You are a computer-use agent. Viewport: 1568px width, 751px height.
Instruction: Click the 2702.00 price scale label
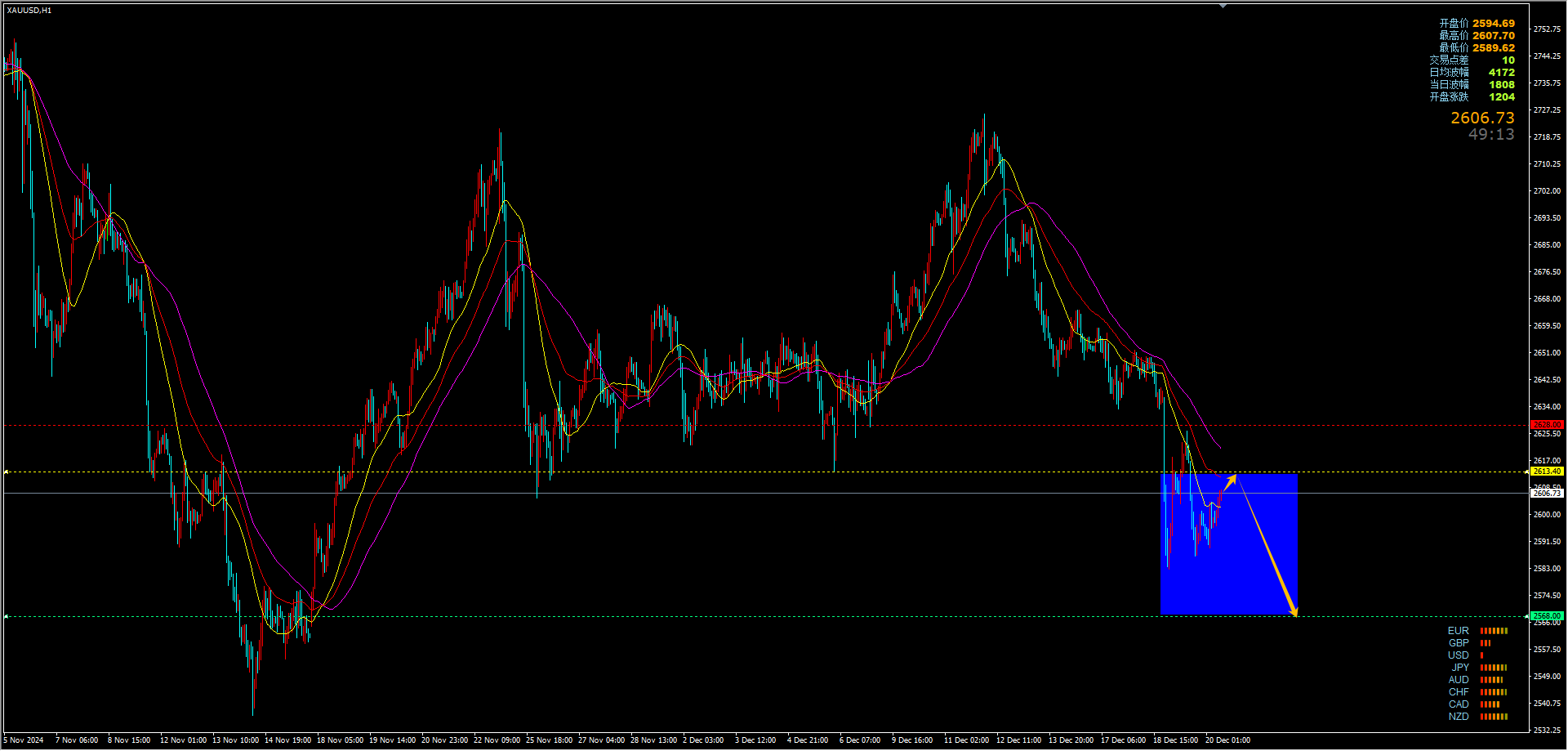point(1547,191)
